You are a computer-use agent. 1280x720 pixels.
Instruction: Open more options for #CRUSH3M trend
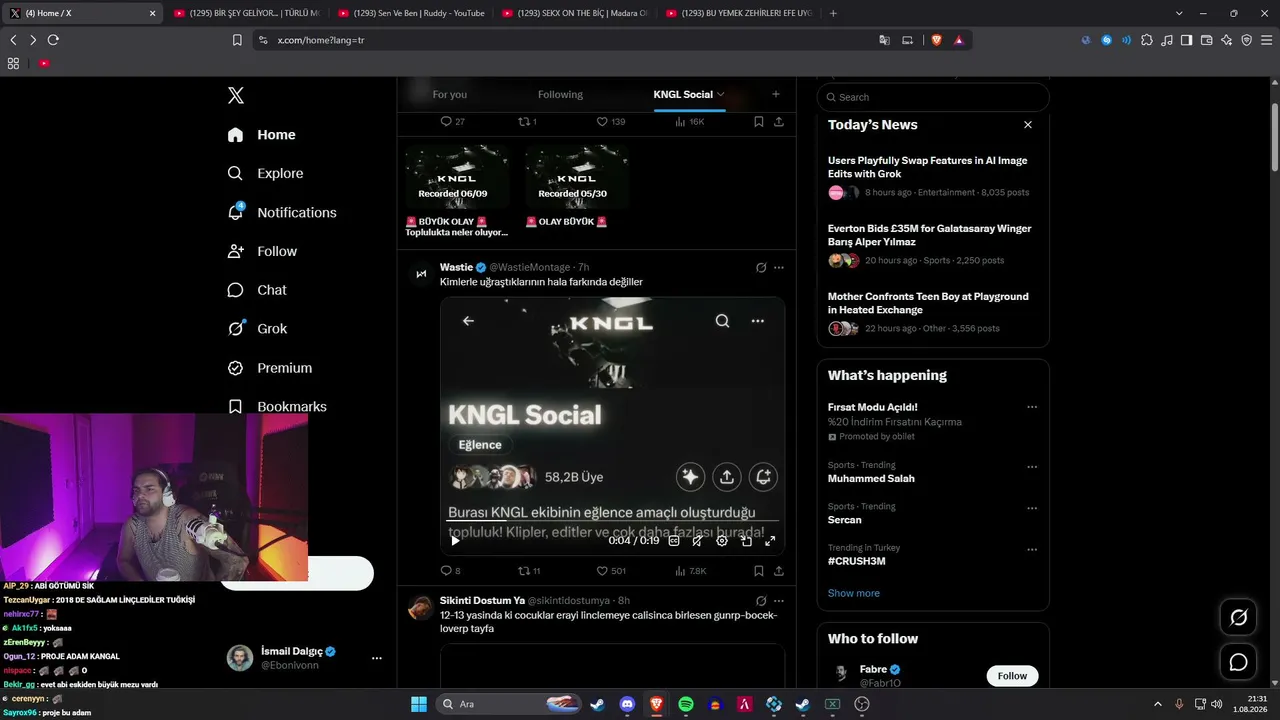(x=1032, y=549)
